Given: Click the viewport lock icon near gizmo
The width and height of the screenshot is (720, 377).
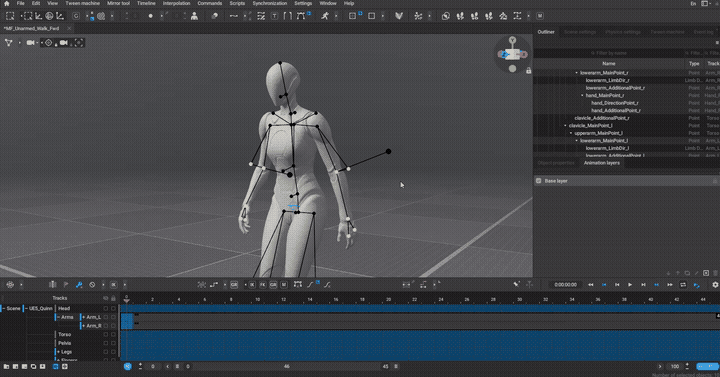Looking at the screenshot, I should pyautogui.click(x=529, y=70).
